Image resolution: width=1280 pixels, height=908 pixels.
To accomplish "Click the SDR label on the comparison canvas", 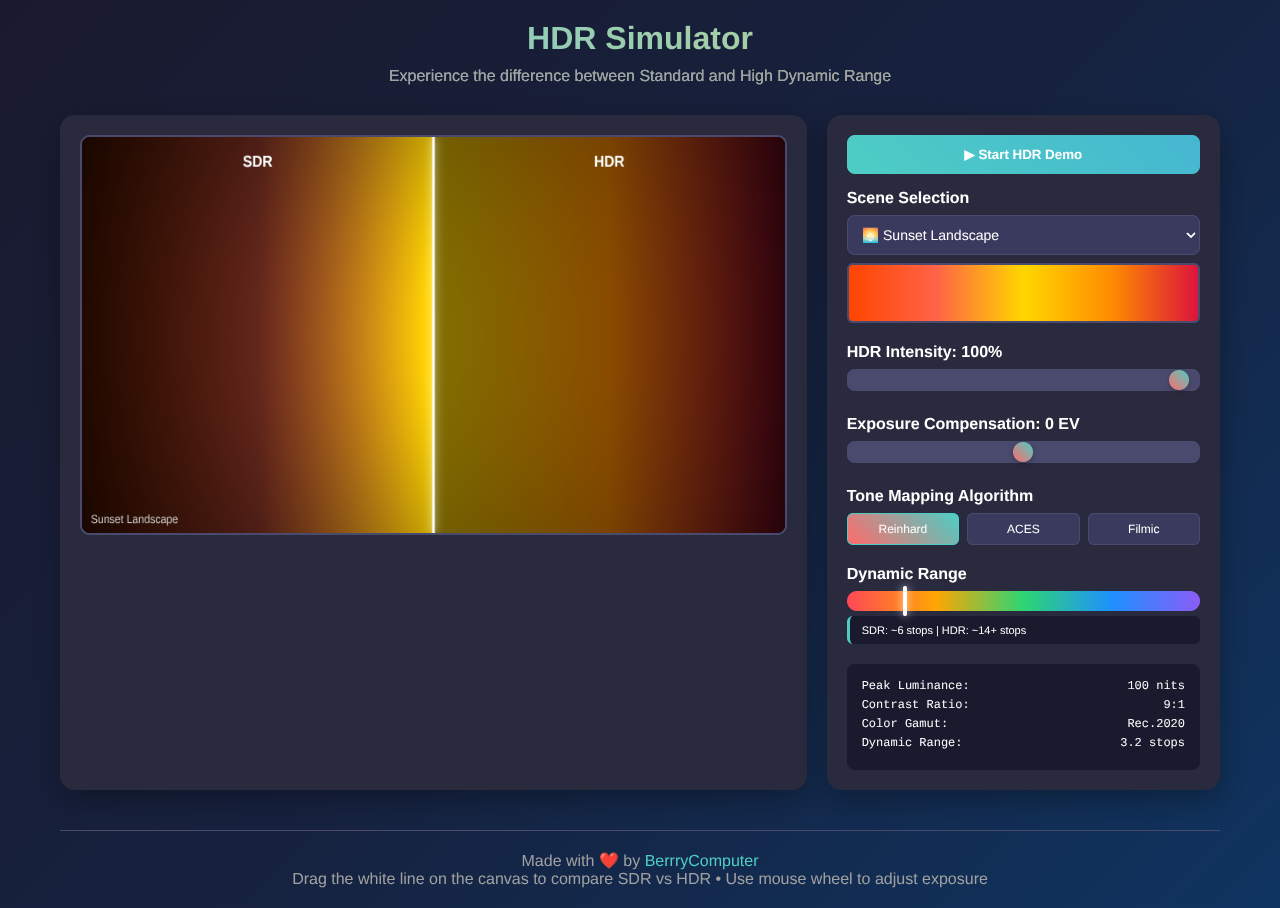I will (257, 161).
